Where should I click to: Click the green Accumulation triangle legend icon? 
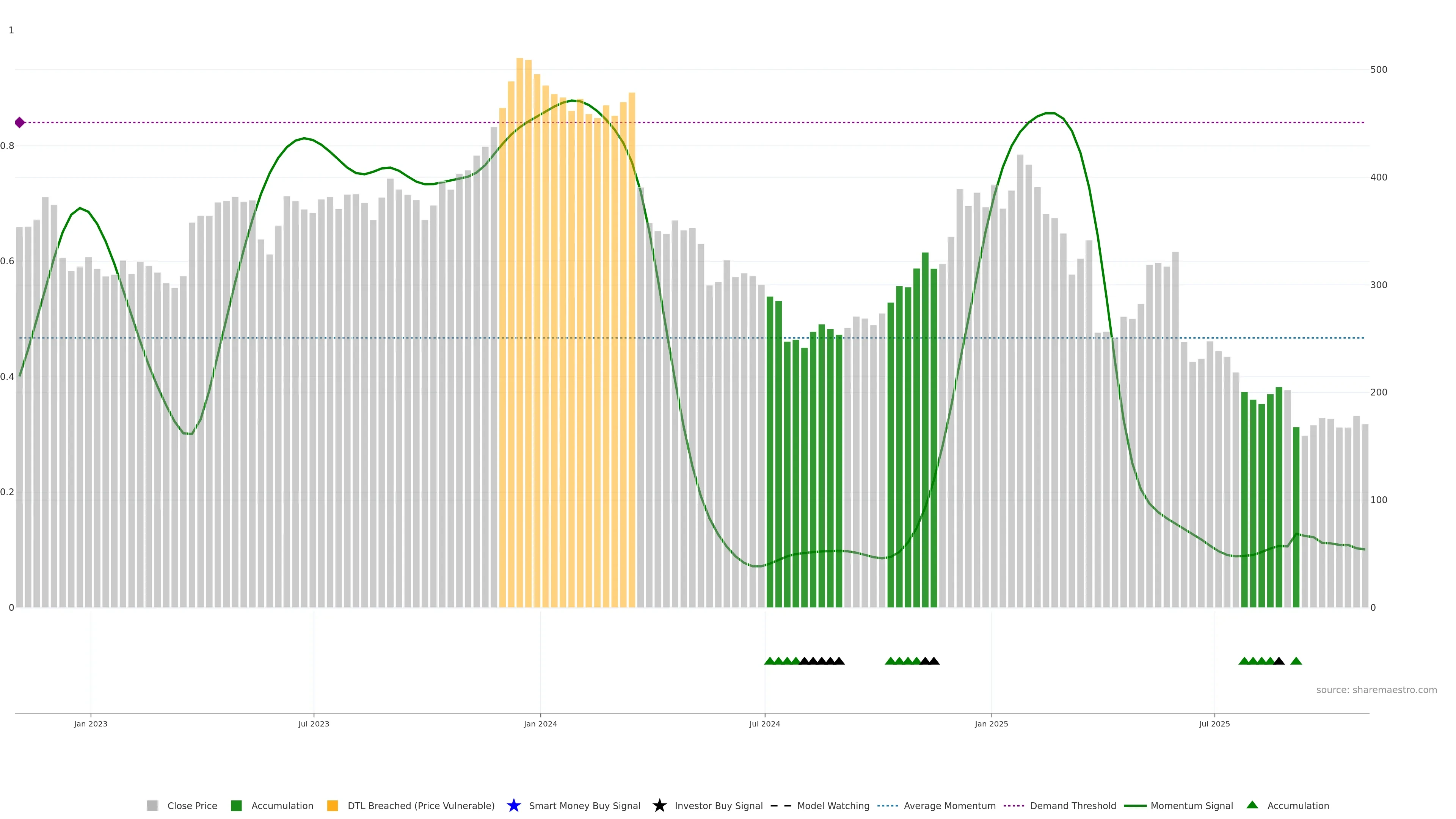coord(1252,805)
